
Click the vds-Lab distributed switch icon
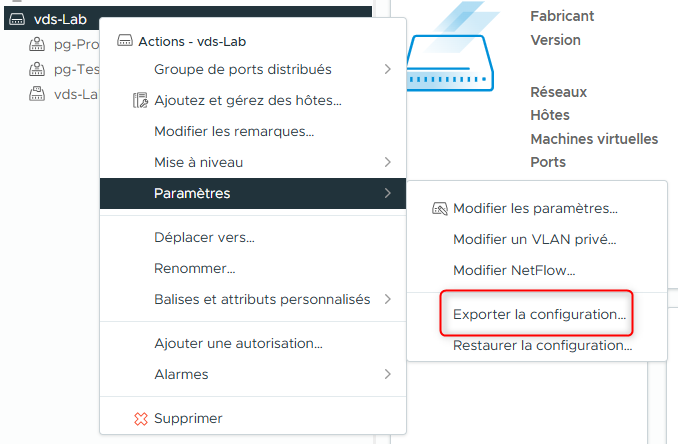(17, 19)
